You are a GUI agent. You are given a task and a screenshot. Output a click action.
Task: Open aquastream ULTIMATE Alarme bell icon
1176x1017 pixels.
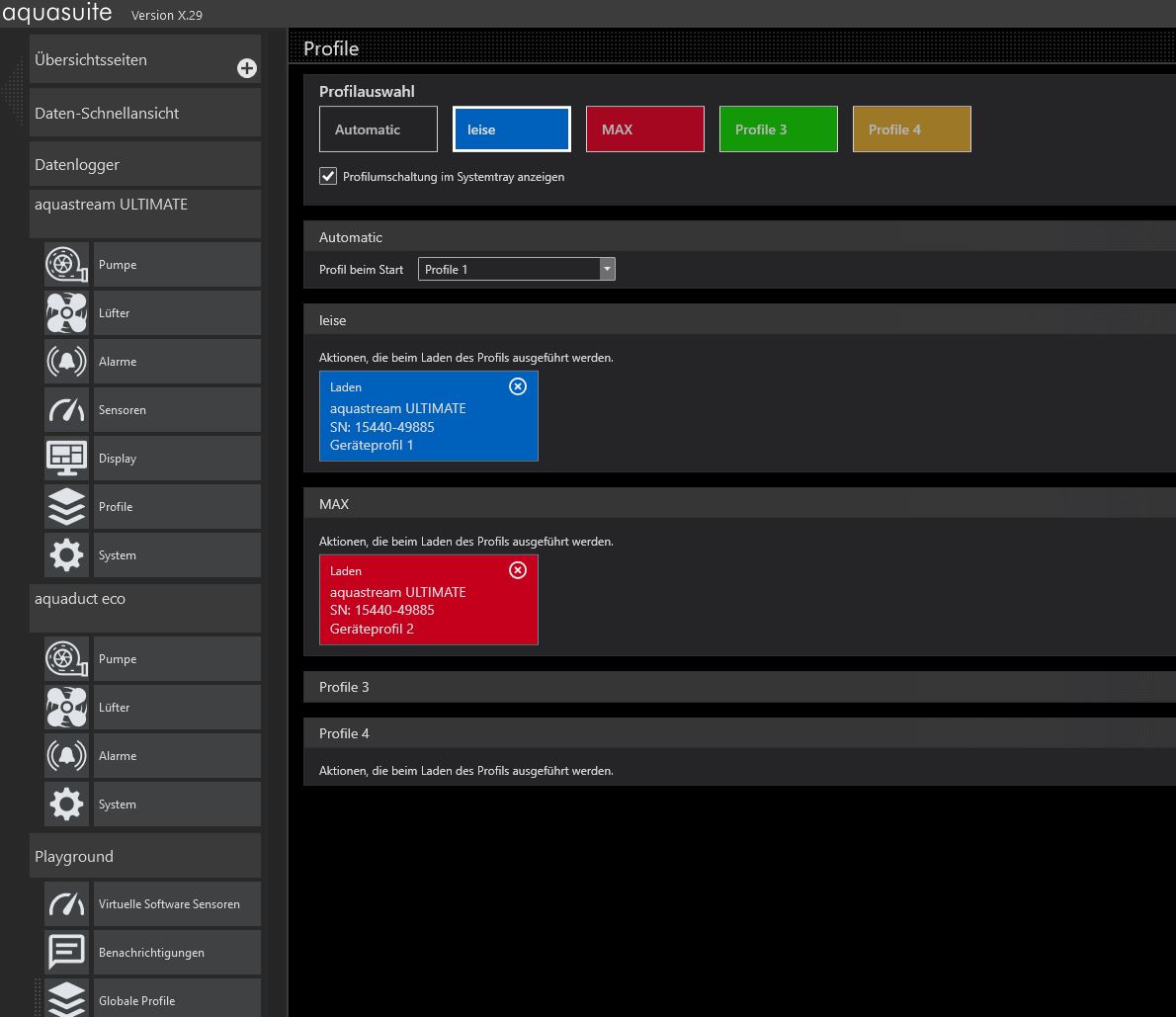point(66,362)
